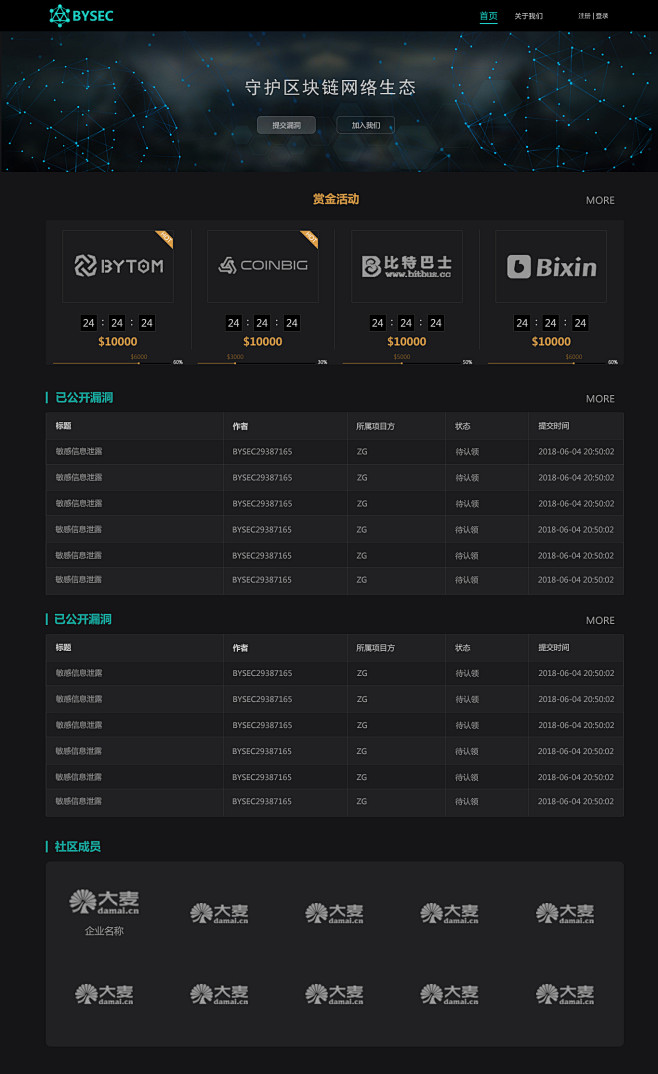Image resolution: width=658 pixels, height=1074 pixels.
Task: Click the $5000 marker on 比特巴士 progress
Action: click(402, 357)
